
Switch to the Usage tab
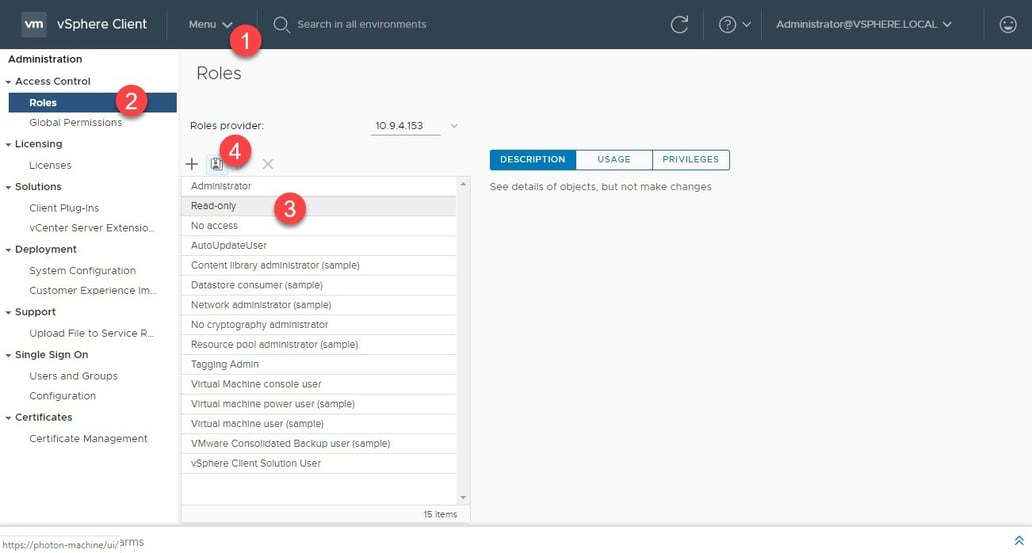pos(613,160)
